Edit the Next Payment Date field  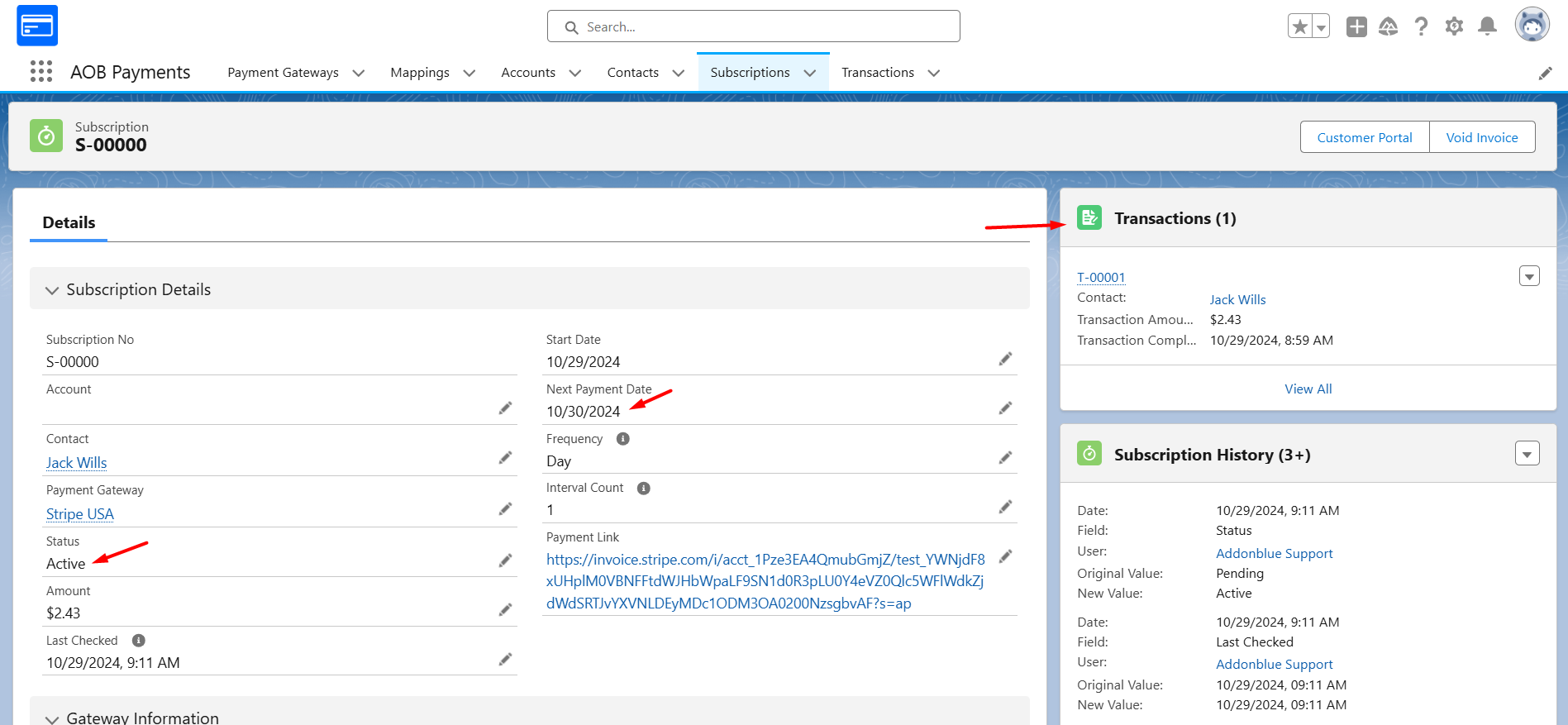click(1005, 408)
